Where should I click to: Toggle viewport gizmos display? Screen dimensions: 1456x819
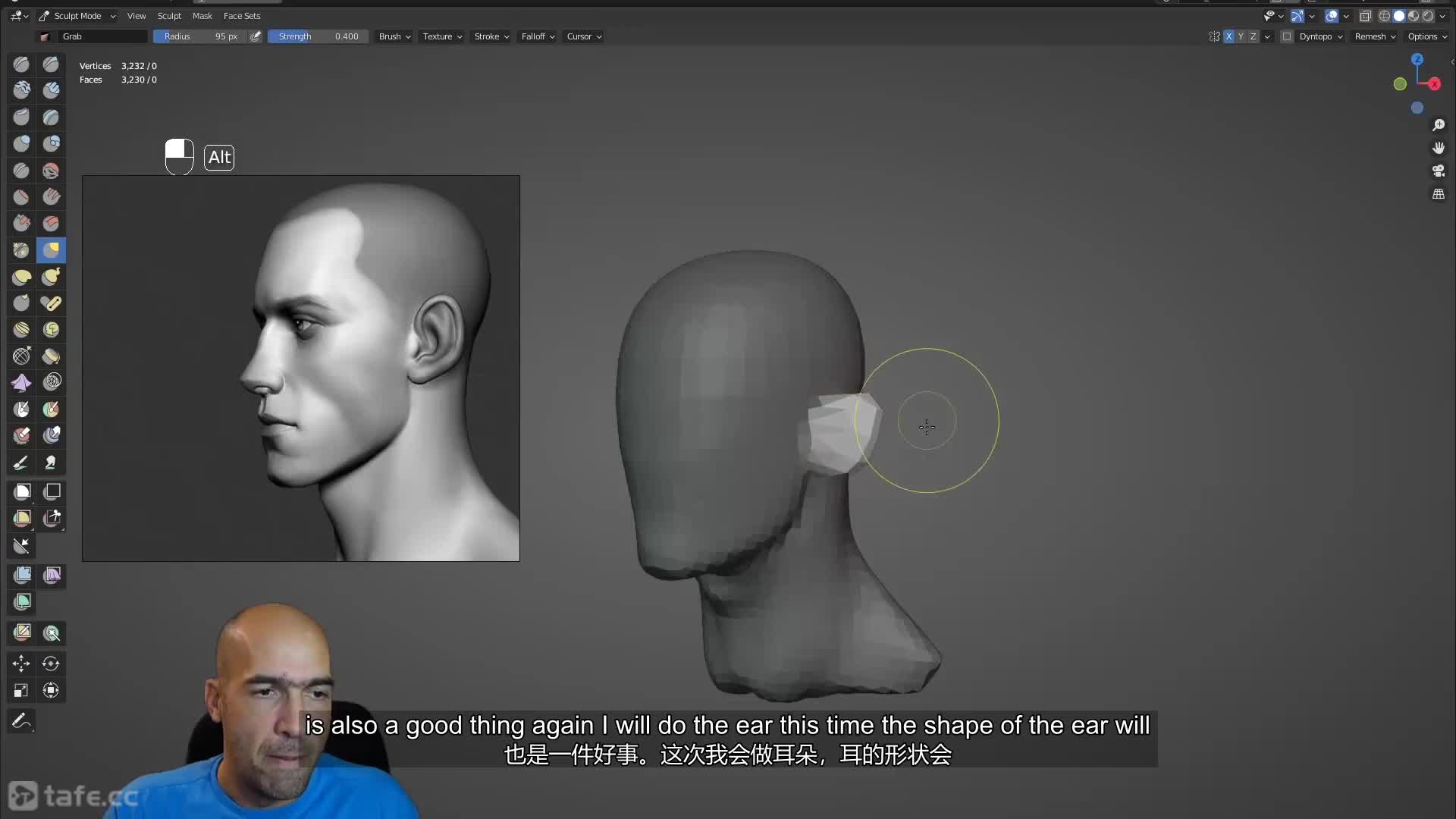(1298, 16)
